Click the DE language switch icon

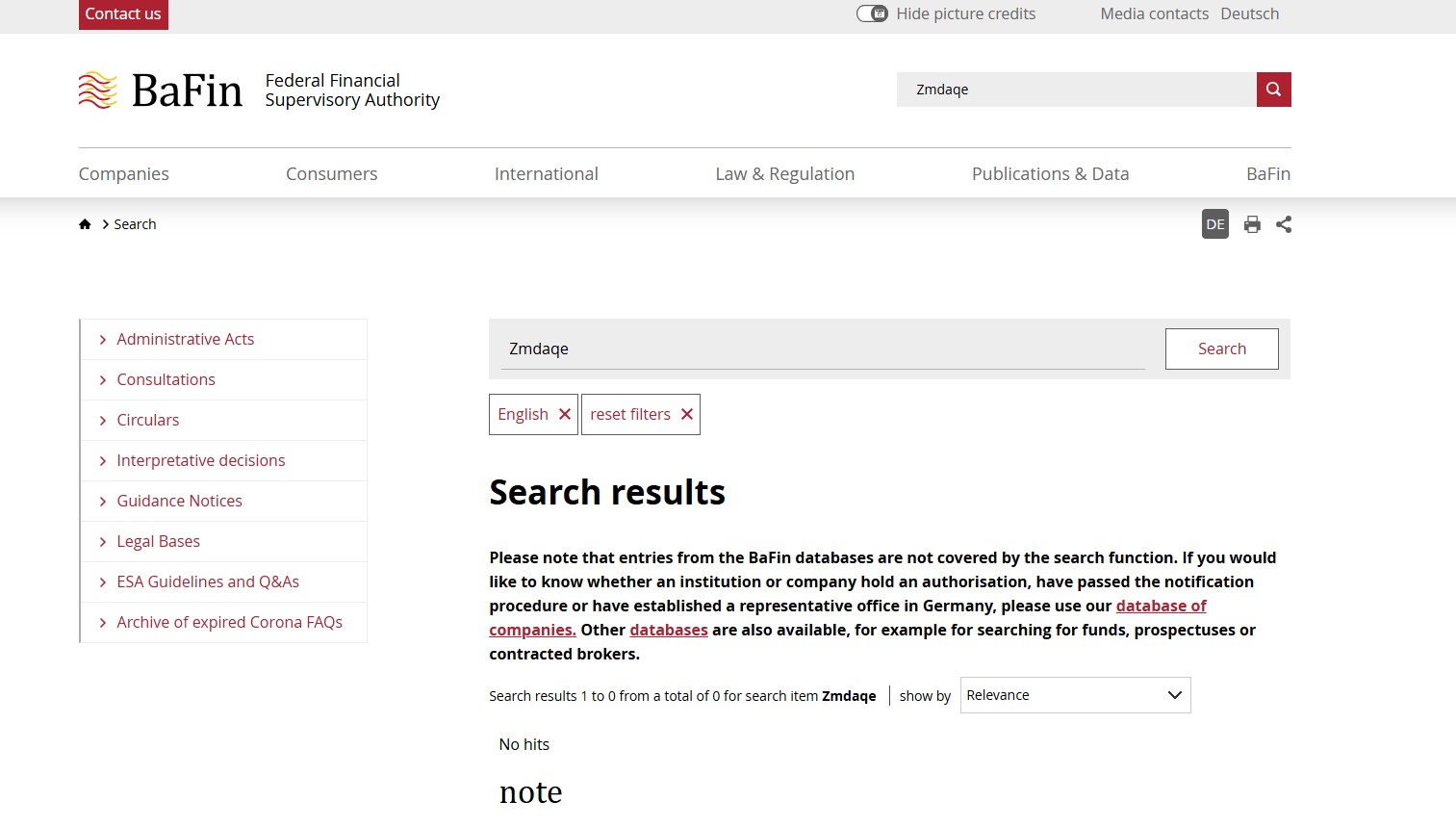tap(1215, 224)
